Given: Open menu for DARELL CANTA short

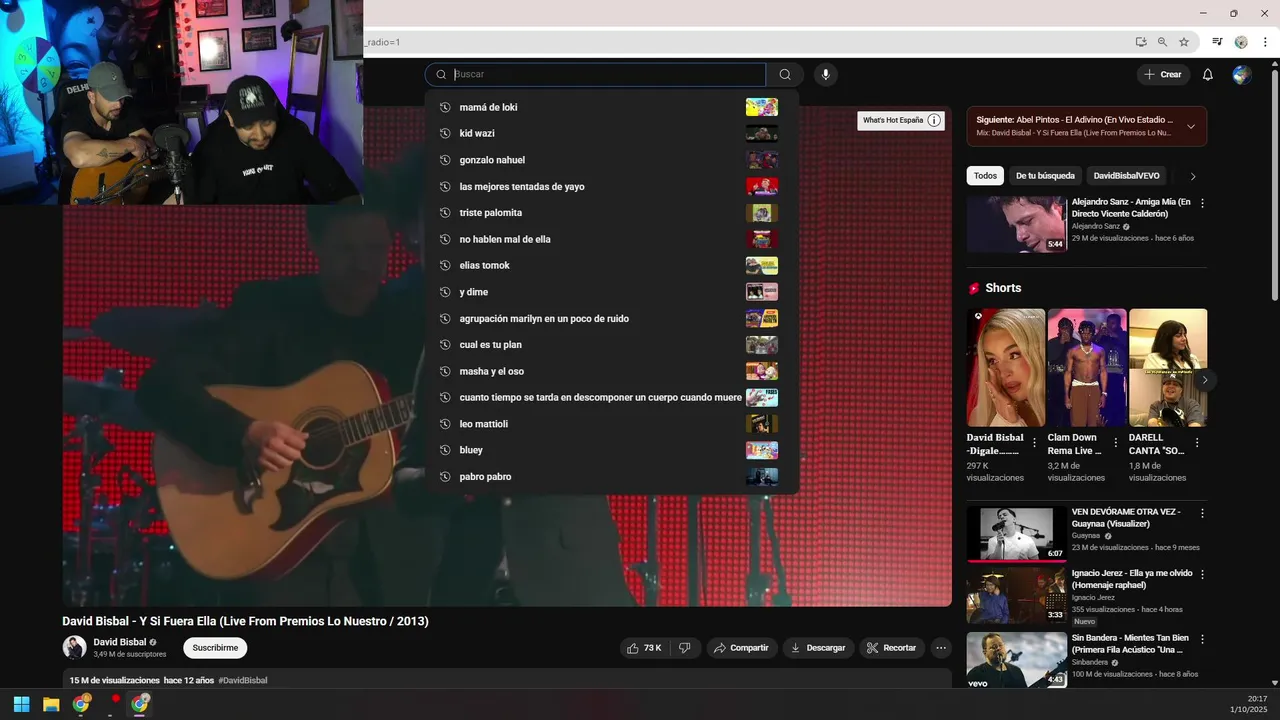Looking at the screenshot, I should (1197, 442).
